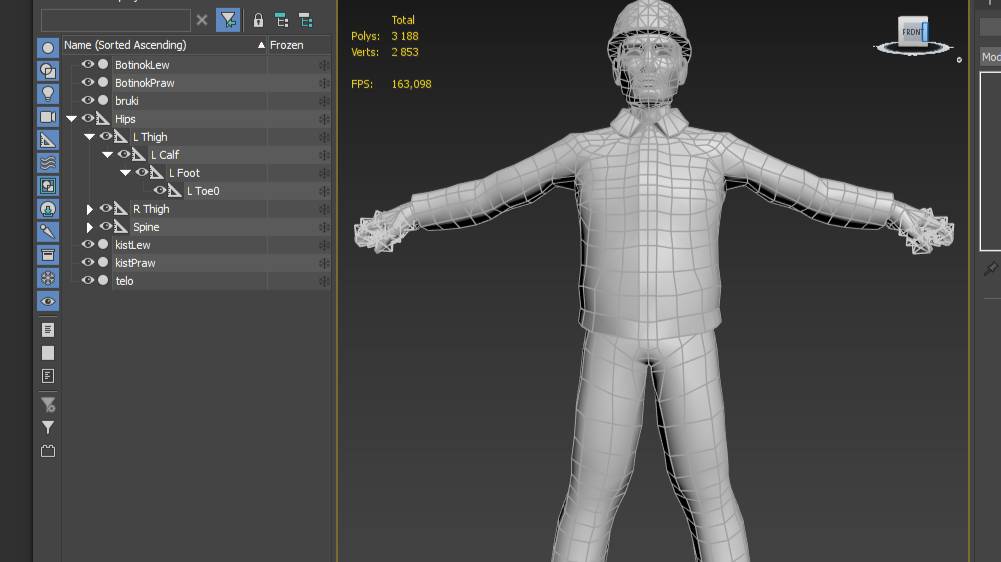Toggle the Display Shapes filter icon
The width and height of the screenshot is (1001, 562).
pyautogui.click(x=47, y=71)
